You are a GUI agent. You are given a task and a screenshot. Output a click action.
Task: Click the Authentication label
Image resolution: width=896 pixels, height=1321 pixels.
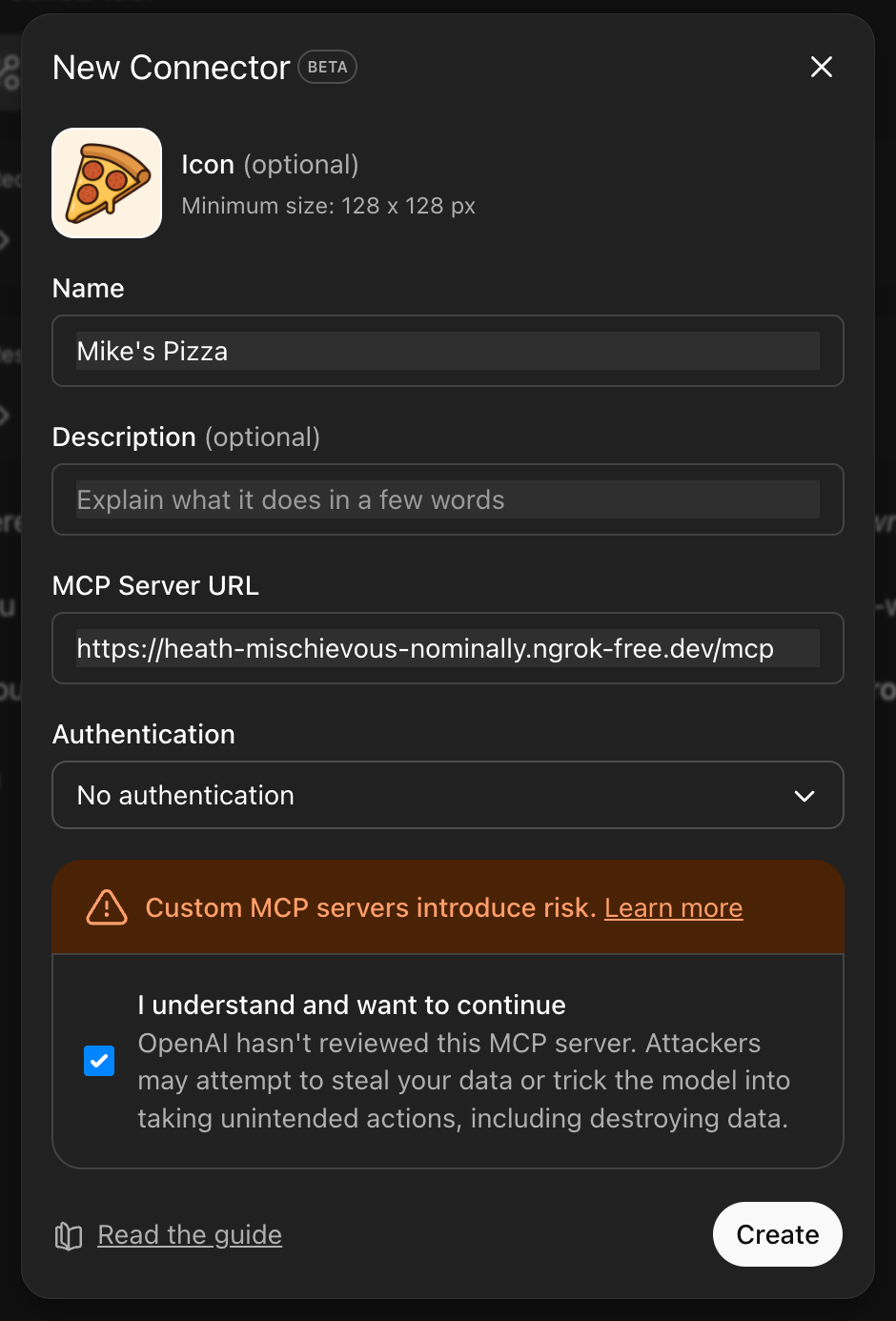[x=144, y=734]
